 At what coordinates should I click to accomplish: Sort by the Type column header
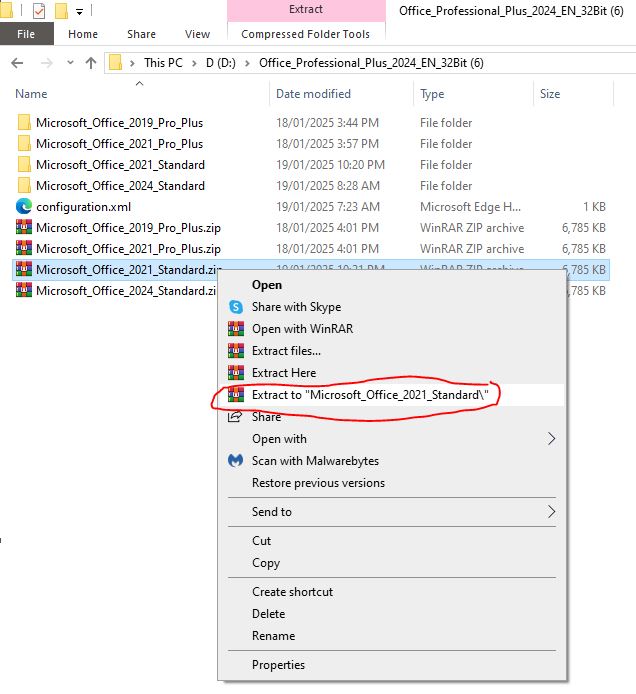(432, 94)
